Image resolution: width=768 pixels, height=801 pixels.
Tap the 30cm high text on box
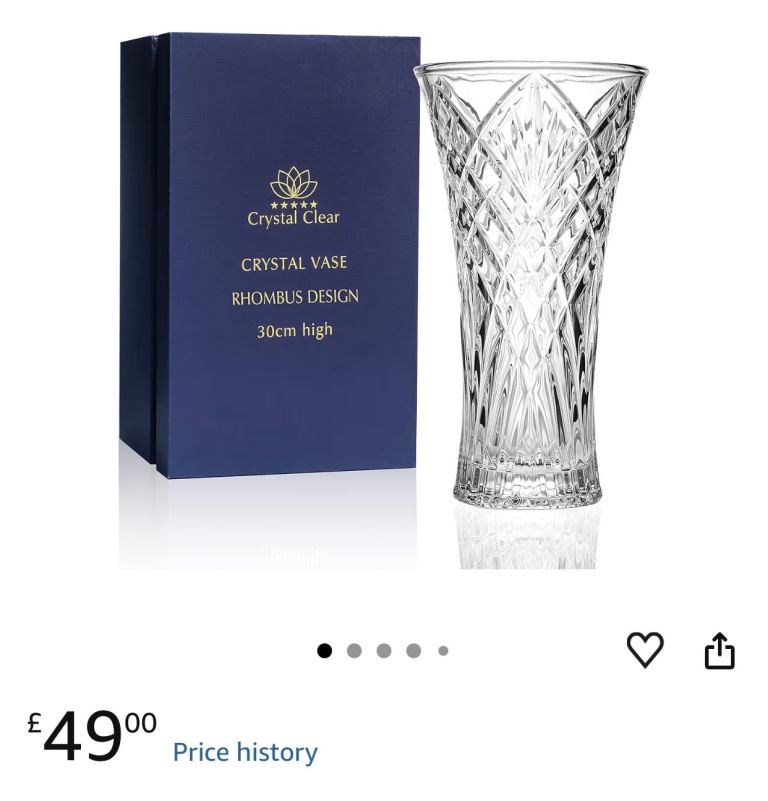pos(294,331)
